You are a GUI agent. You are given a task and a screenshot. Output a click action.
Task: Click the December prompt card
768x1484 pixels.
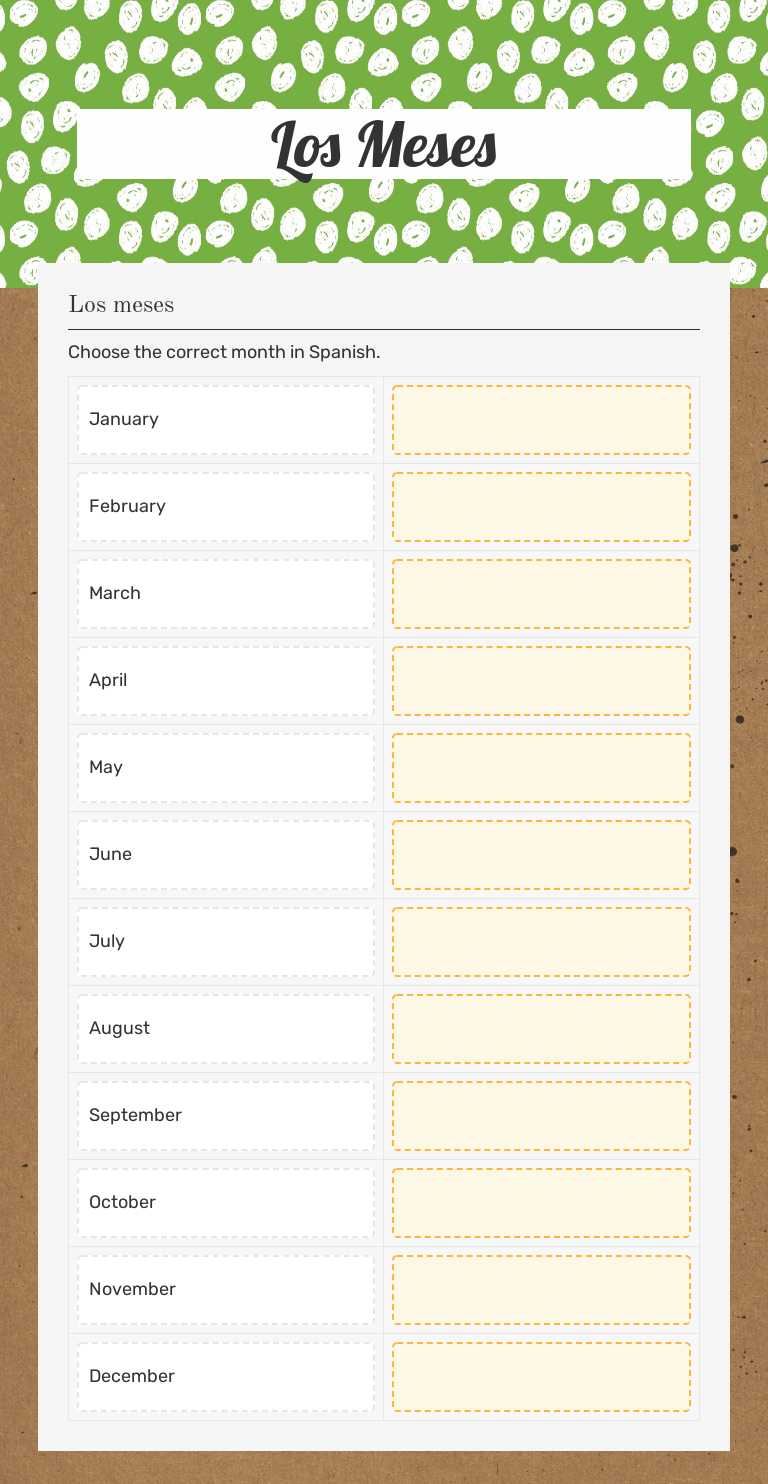tap(226, 1377)
